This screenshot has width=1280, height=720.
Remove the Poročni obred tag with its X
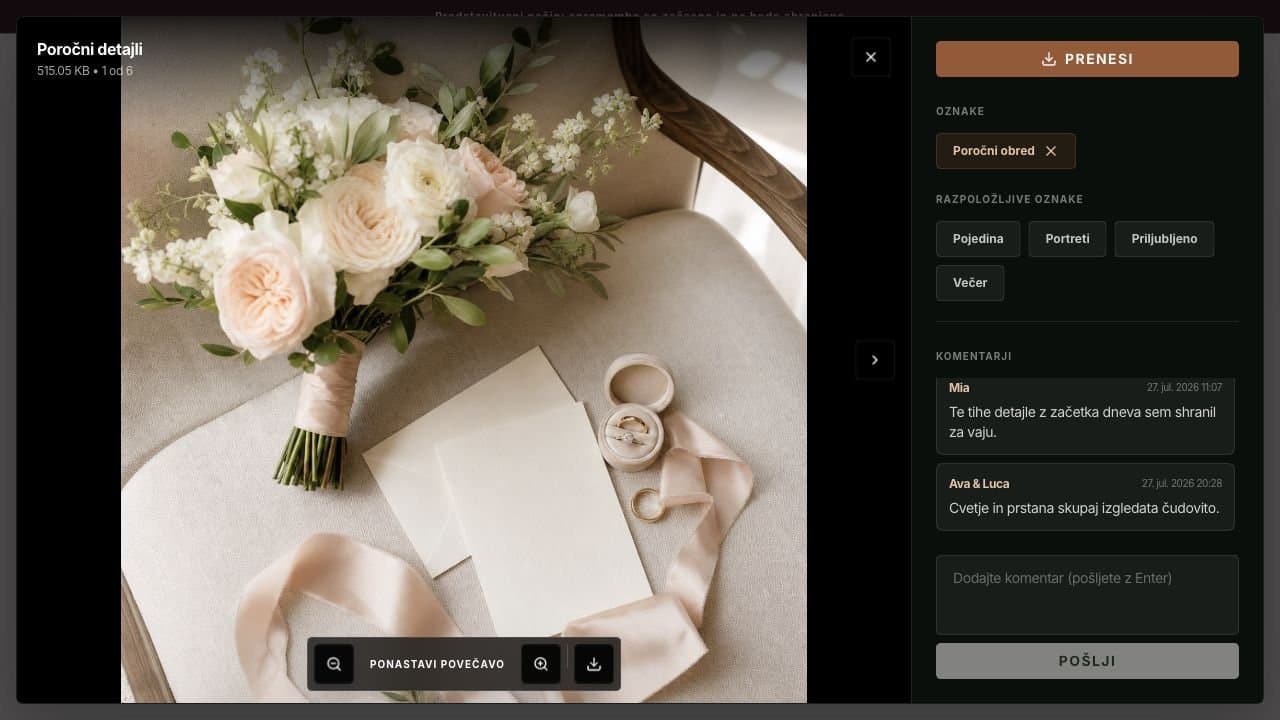(1051, 151)
